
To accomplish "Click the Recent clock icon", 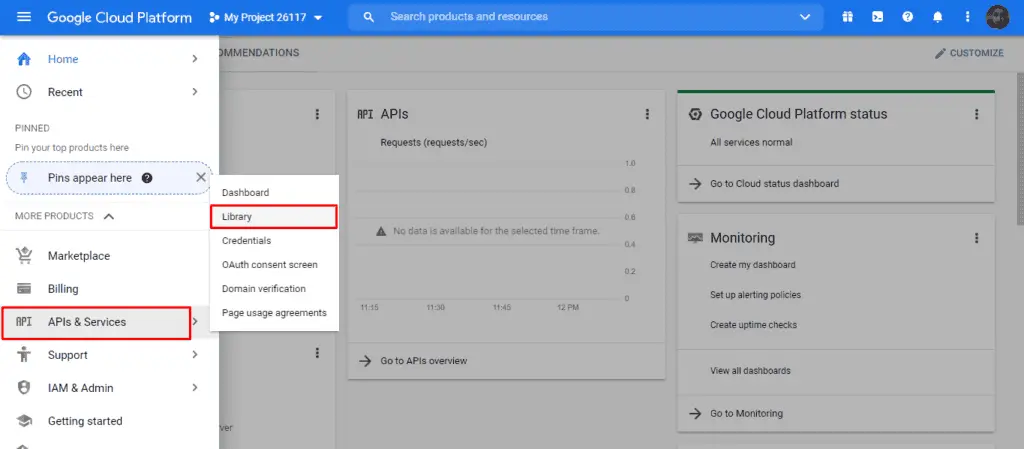I will coord(24,92).
